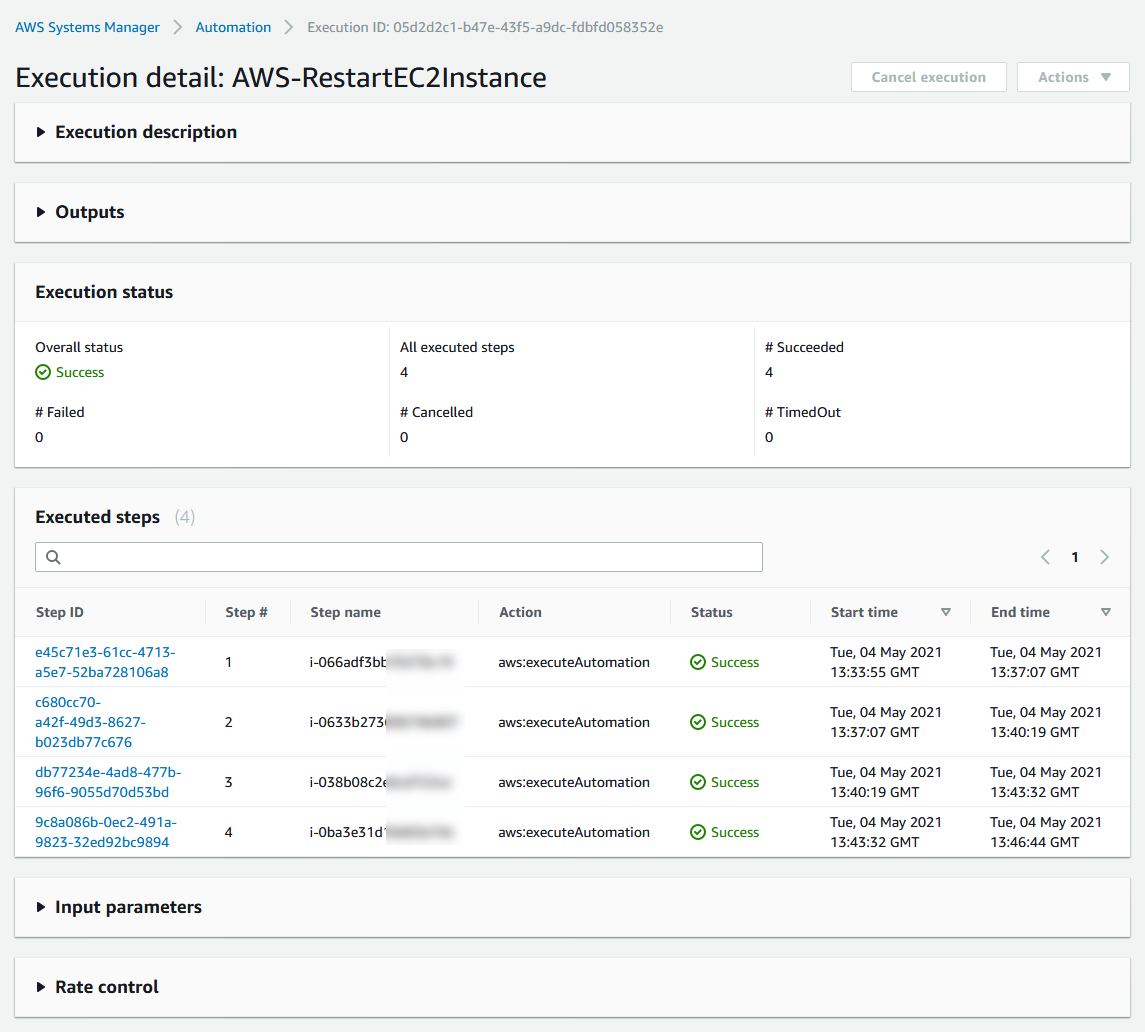Click the # Succeeded label
This screenshot has height=1032, width=1145.
[x=804, y=348]
